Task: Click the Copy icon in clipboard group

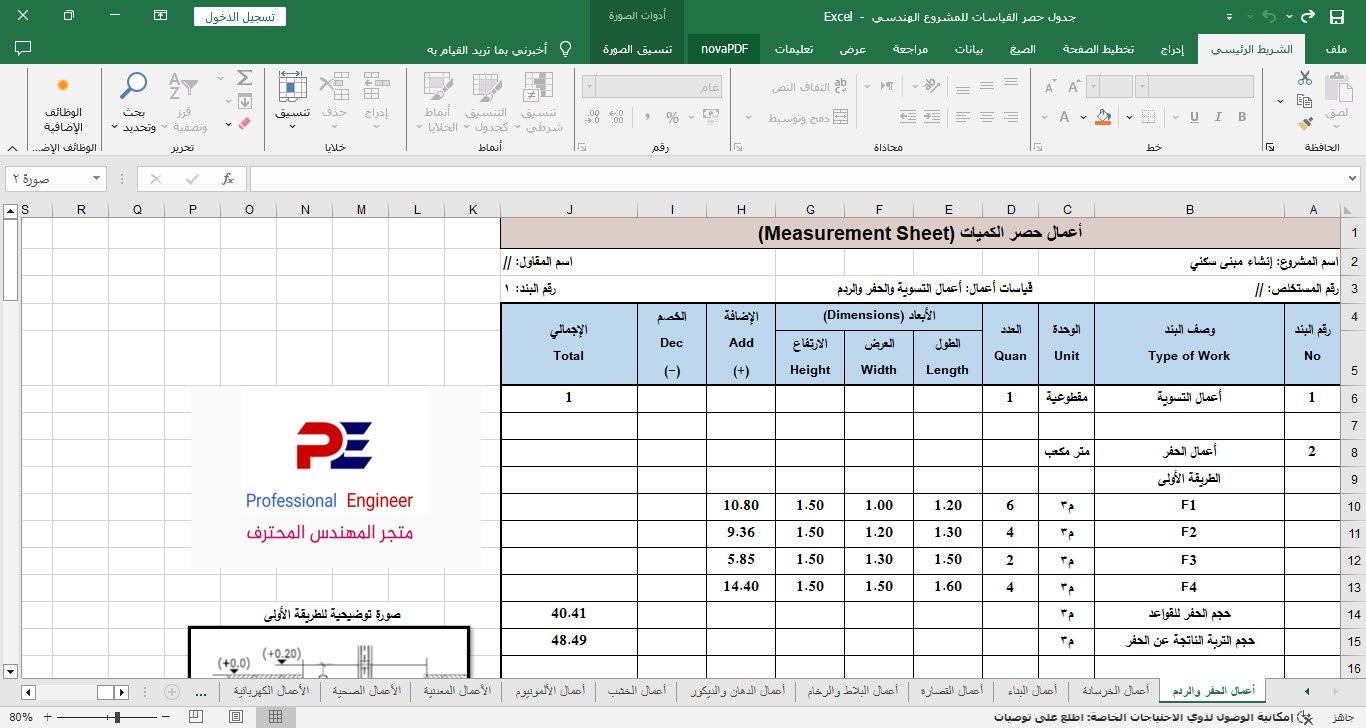Action: tap(1304, 101)
